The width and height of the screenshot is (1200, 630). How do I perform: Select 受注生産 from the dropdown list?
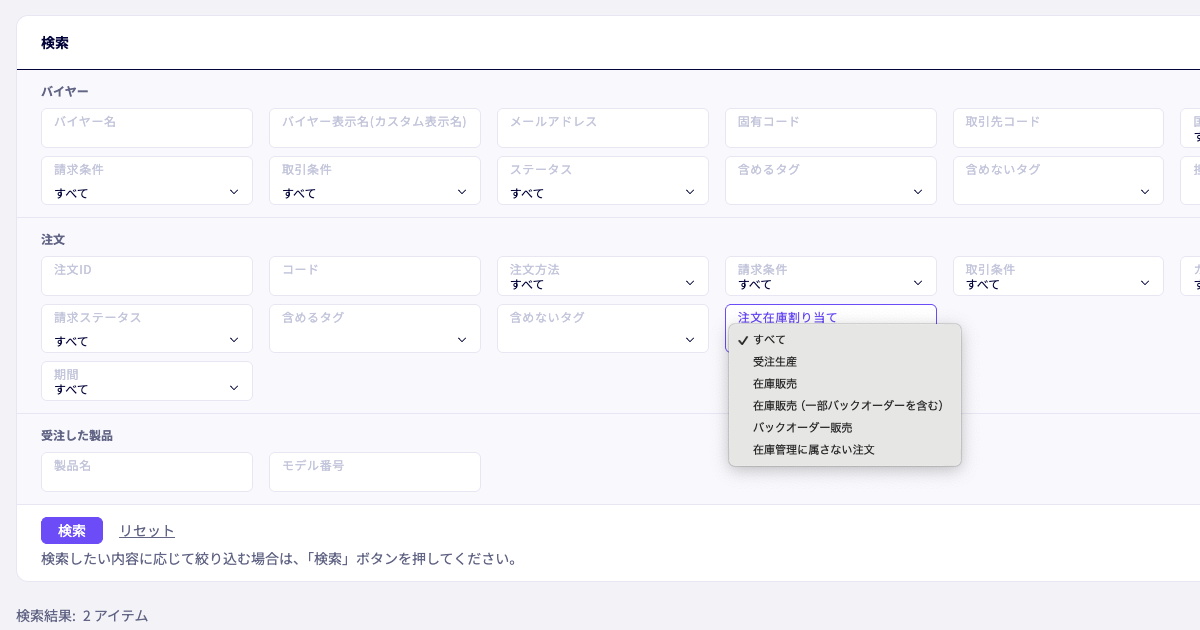click(x=775, y=362)
